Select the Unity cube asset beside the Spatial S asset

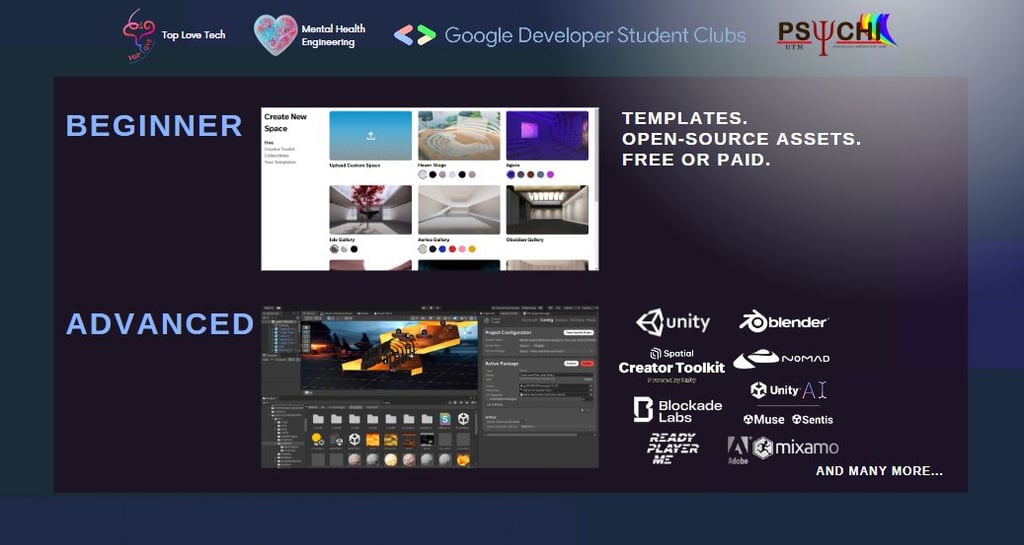(463, 419)
